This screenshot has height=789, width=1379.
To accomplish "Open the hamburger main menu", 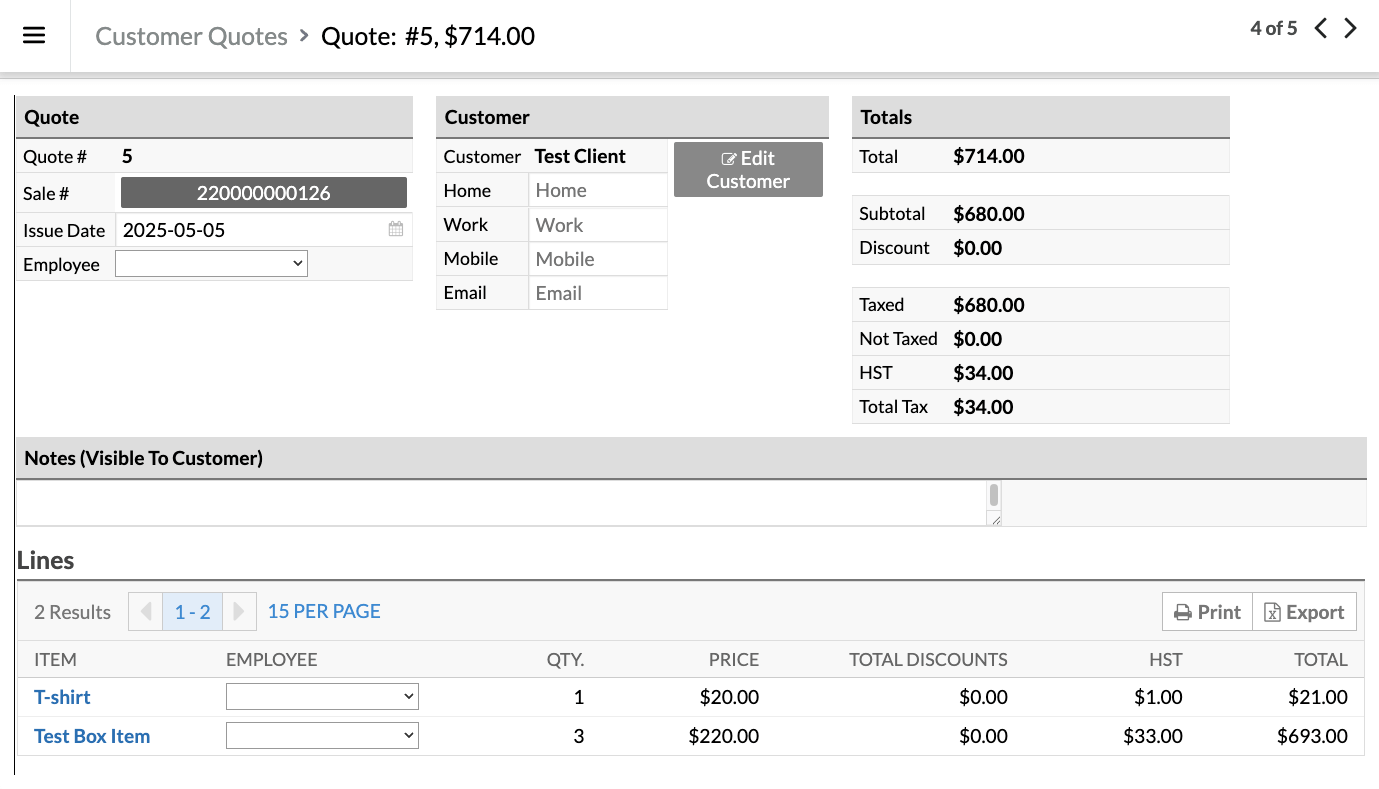I will 34,36.
